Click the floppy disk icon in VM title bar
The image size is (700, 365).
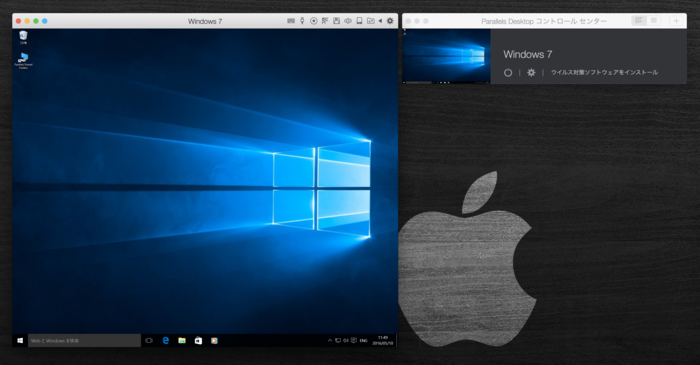click(337, 21)
